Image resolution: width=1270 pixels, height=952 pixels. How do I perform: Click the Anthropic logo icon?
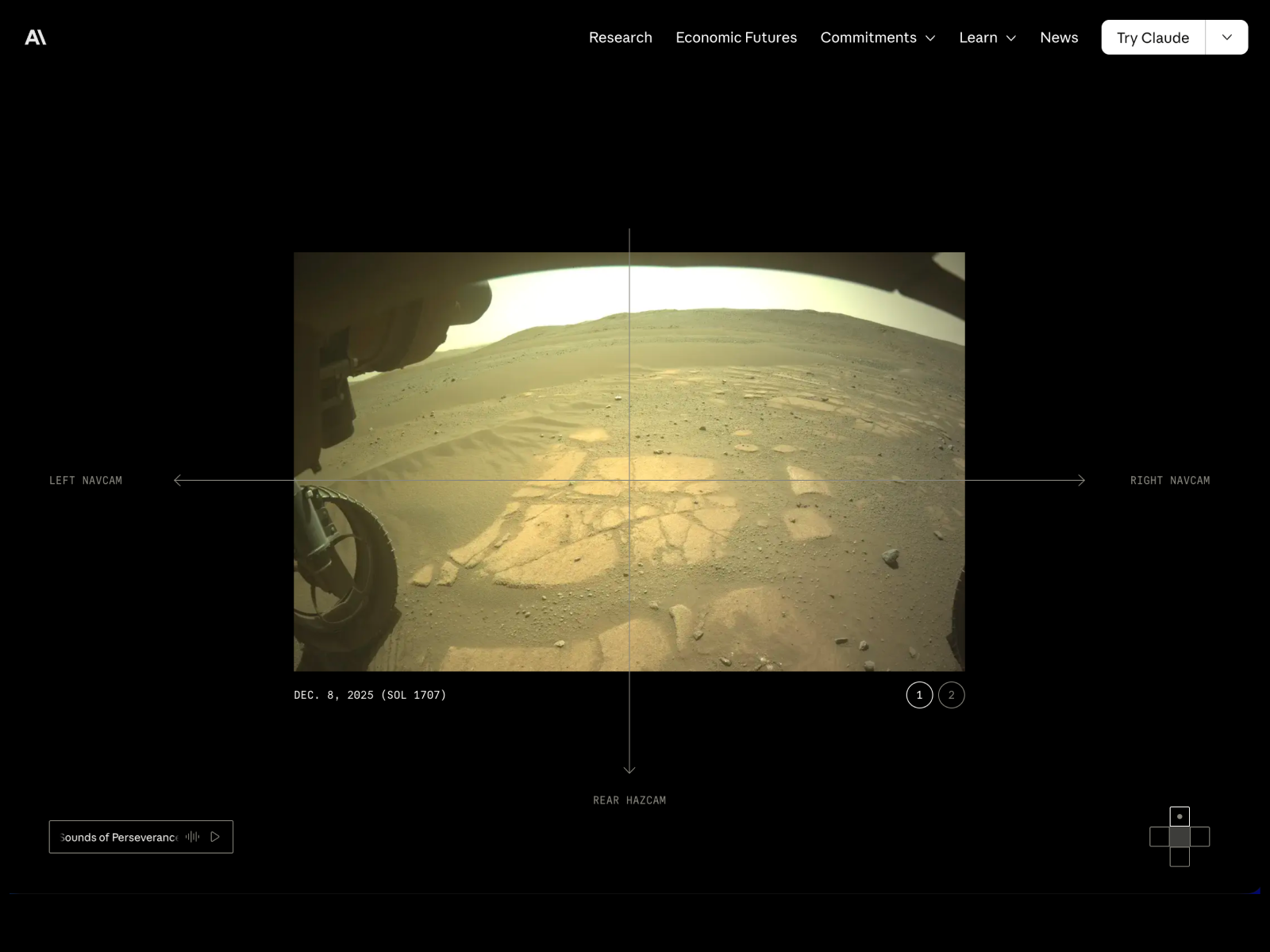click(x=37, y=36)
